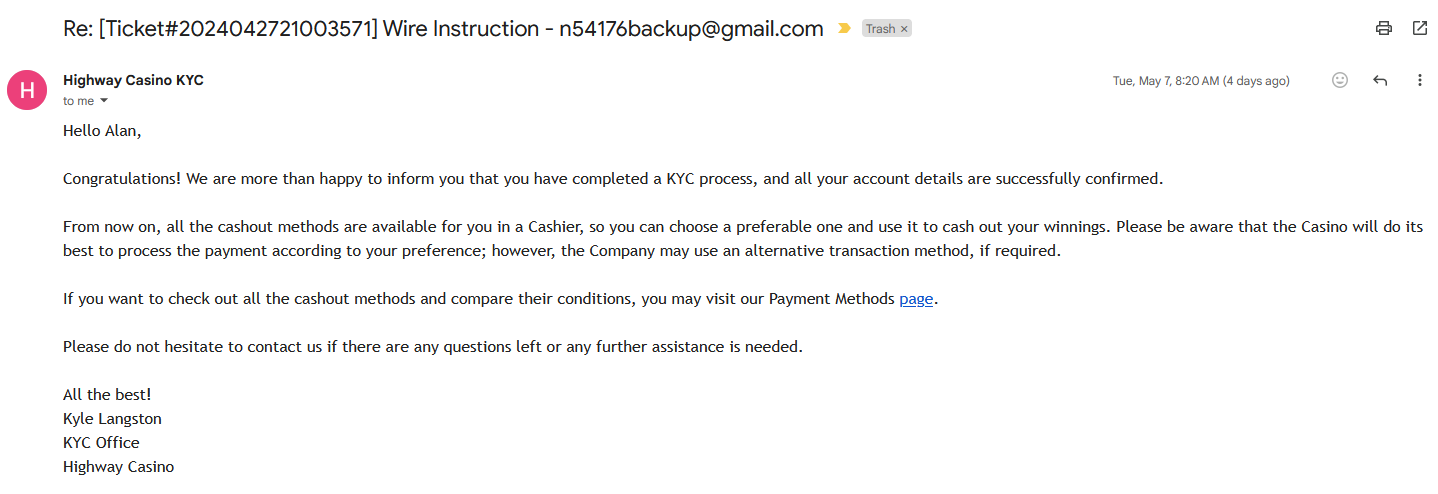Add an emoji reaction to the email
The height and width of the screenshot is (494, 1438).
[1340, 80]
